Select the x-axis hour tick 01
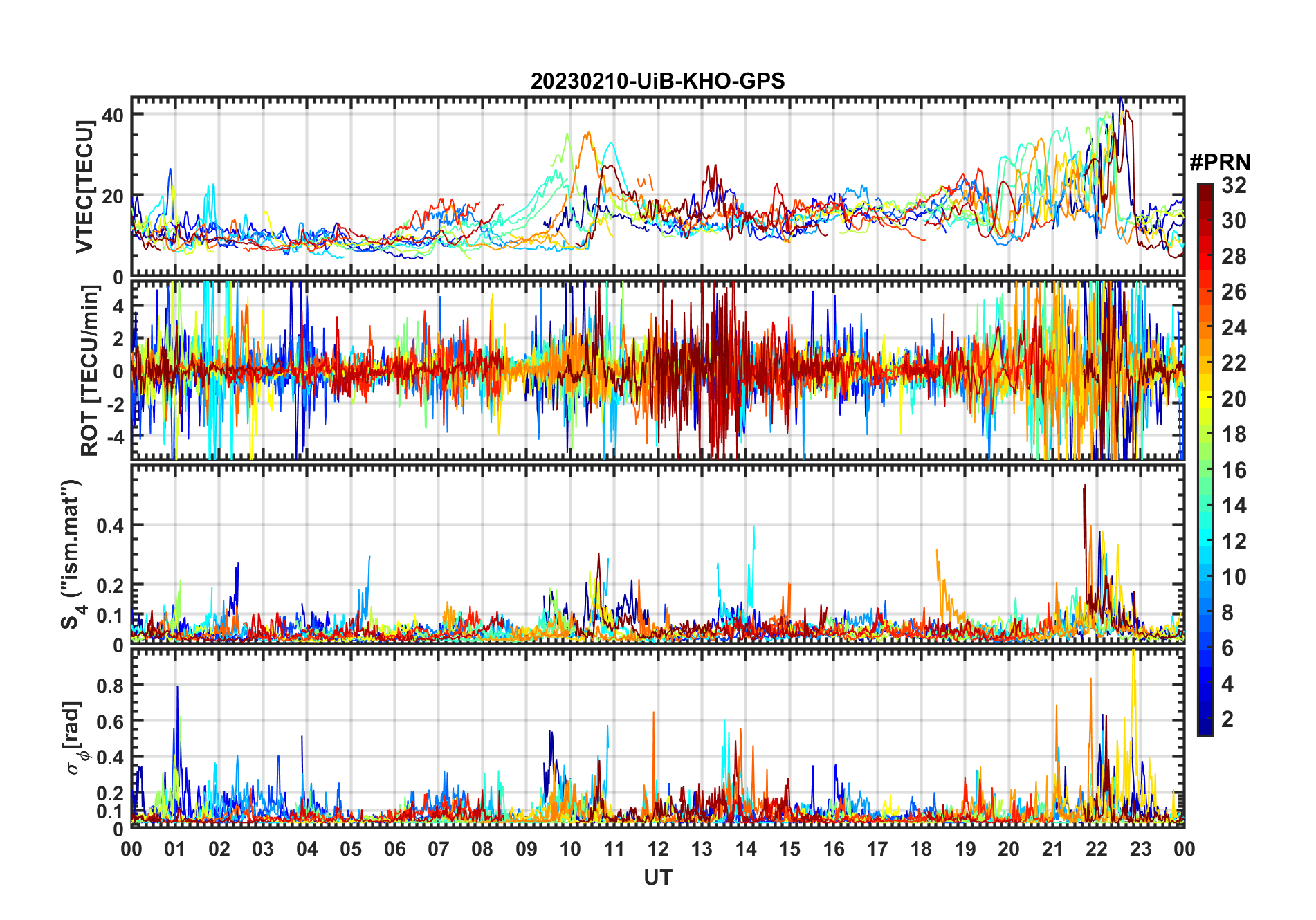Viewport: 1316px width, 920px height. point(175,849)
